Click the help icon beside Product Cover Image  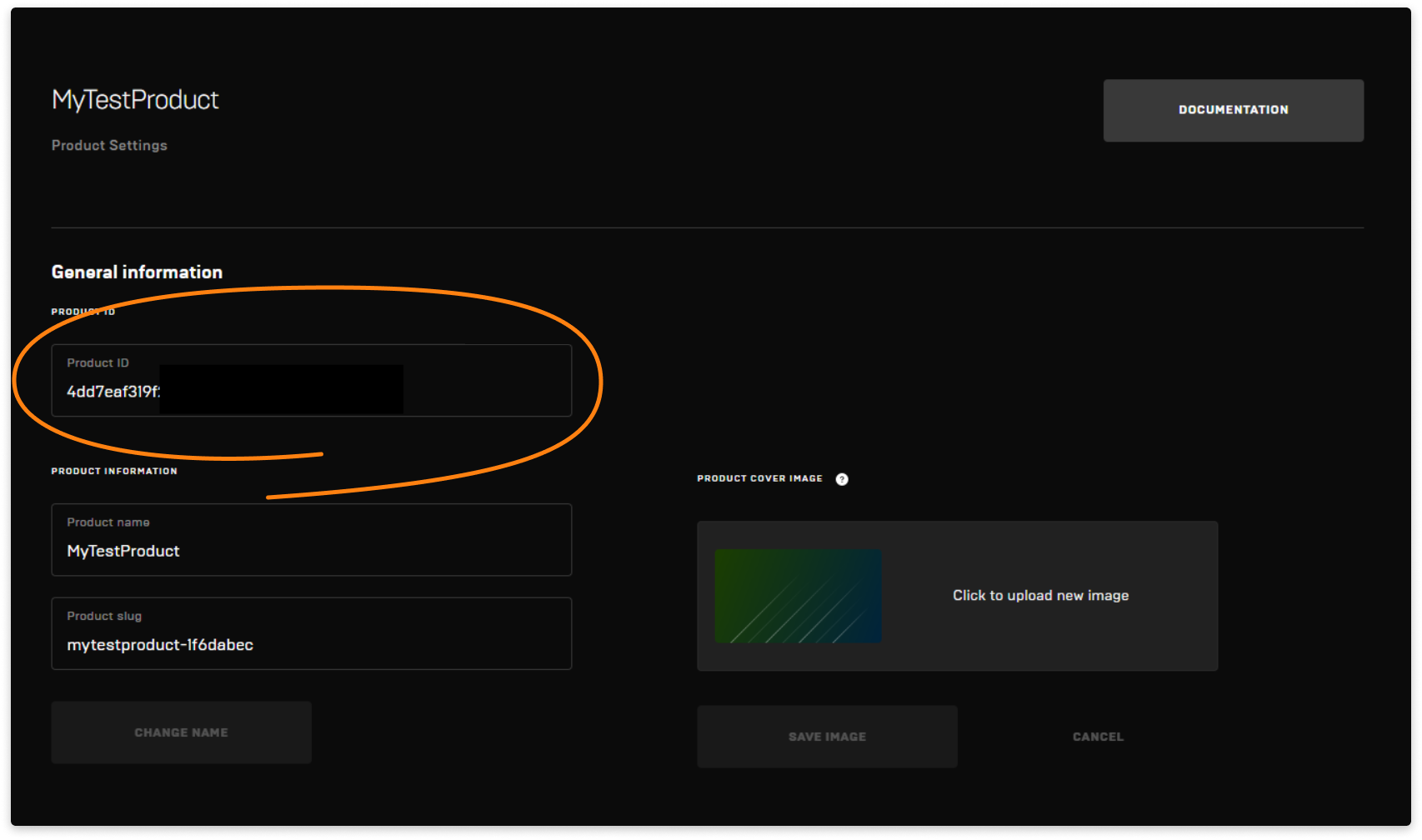coord(842,479)
